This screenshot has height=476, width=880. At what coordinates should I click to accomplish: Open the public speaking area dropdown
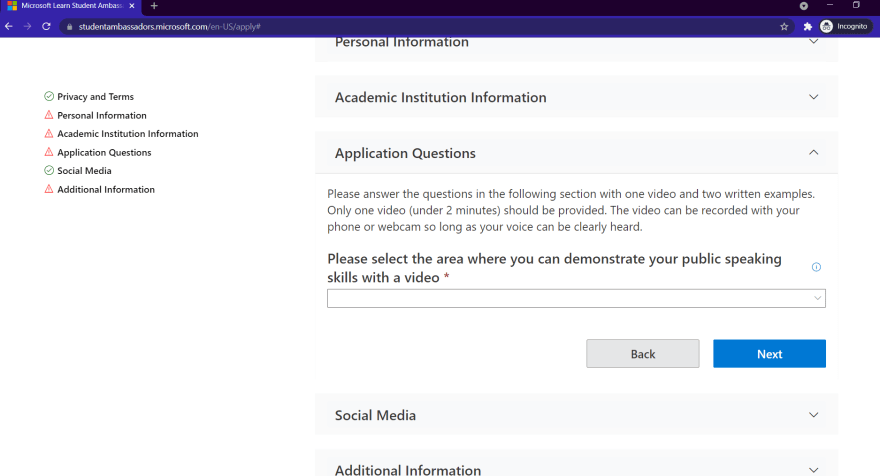pyautogui.click(x=576, y=298)
